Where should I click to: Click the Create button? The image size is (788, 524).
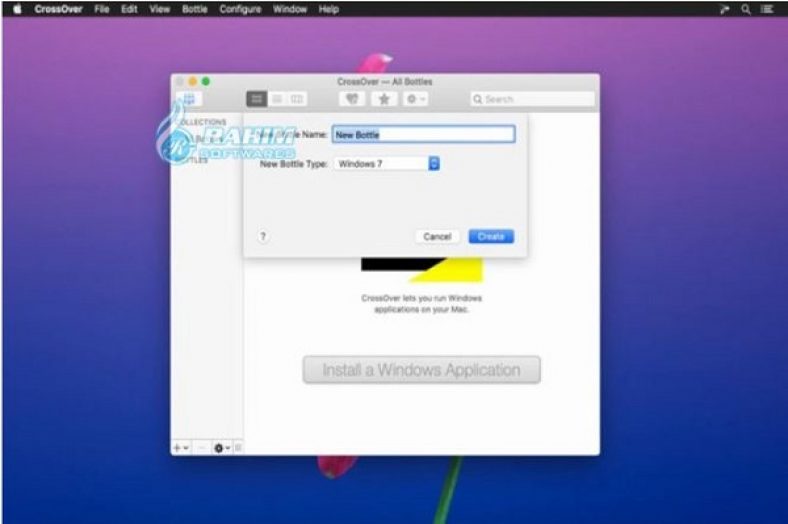click(x=491, y=237)
